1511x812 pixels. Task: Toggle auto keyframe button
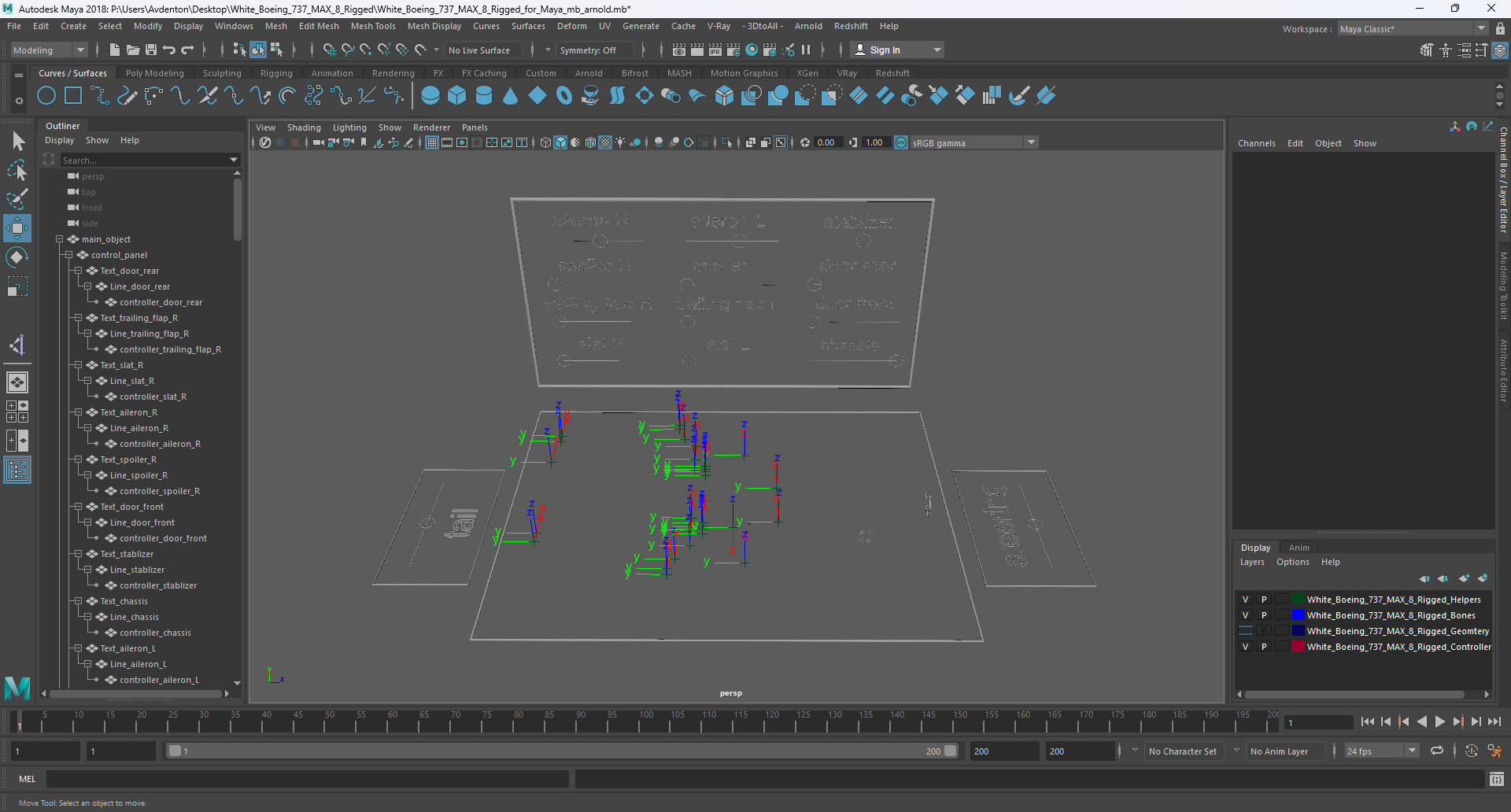pos(1471,751)
